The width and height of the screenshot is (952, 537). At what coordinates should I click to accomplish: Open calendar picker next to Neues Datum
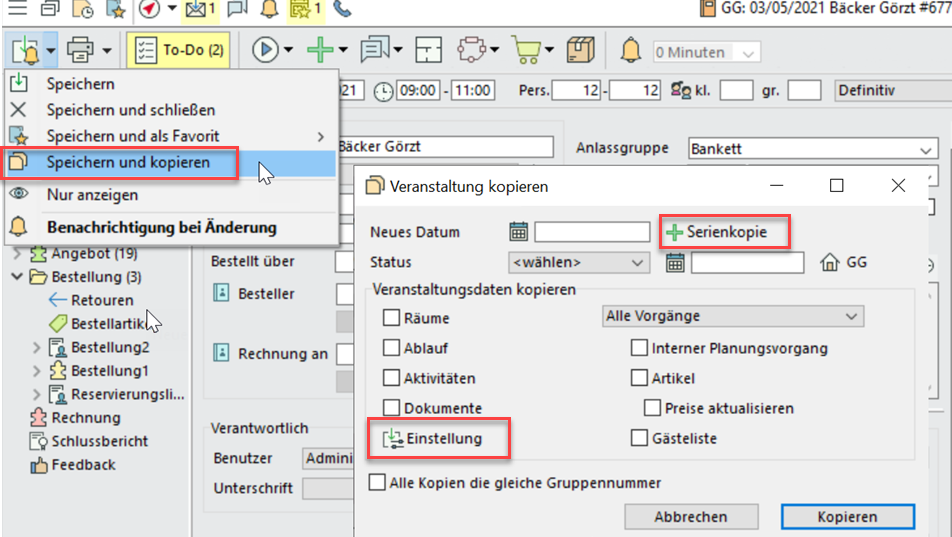click(x=518, y=232)
